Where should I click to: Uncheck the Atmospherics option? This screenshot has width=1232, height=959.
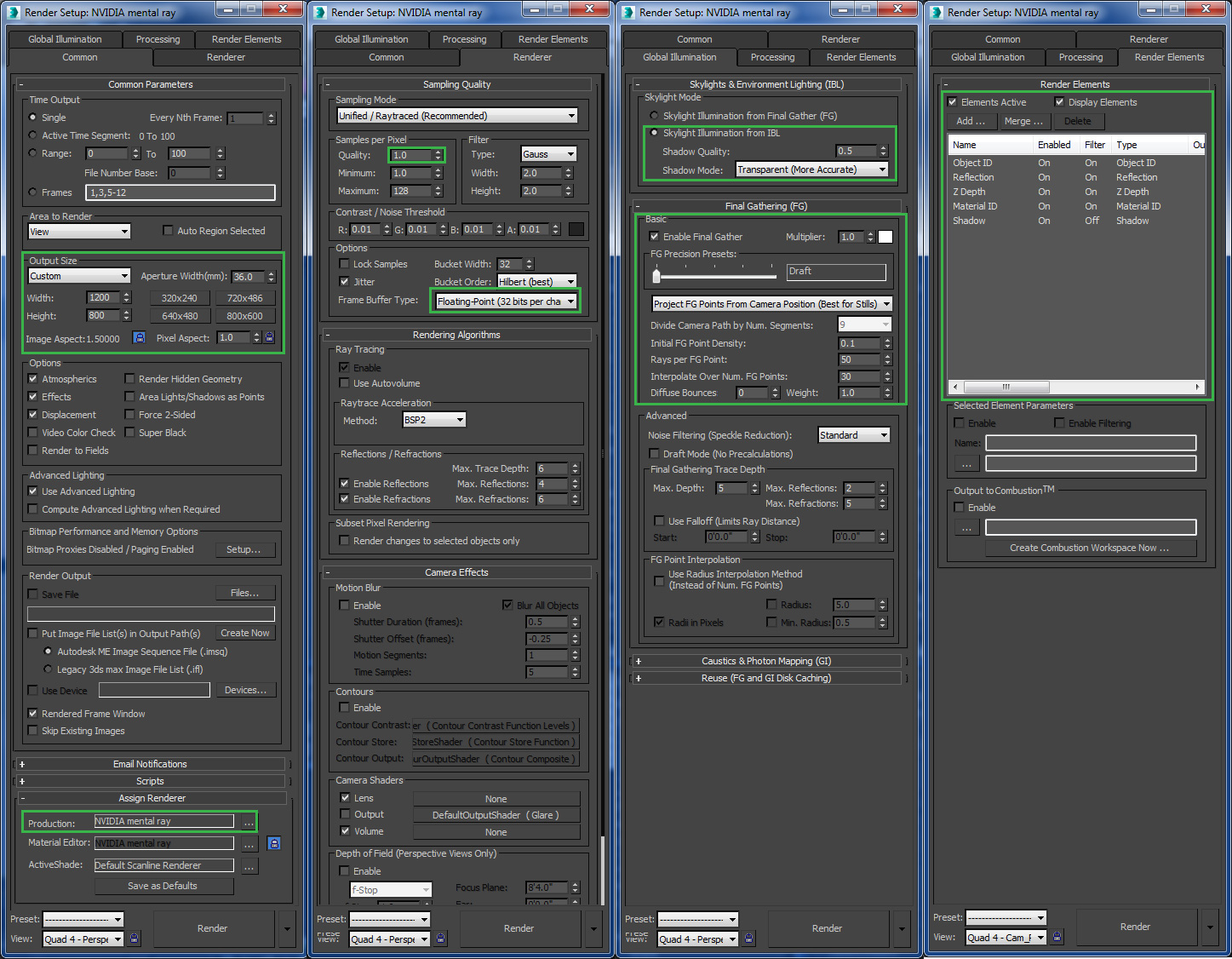click(x=33, y=379)
